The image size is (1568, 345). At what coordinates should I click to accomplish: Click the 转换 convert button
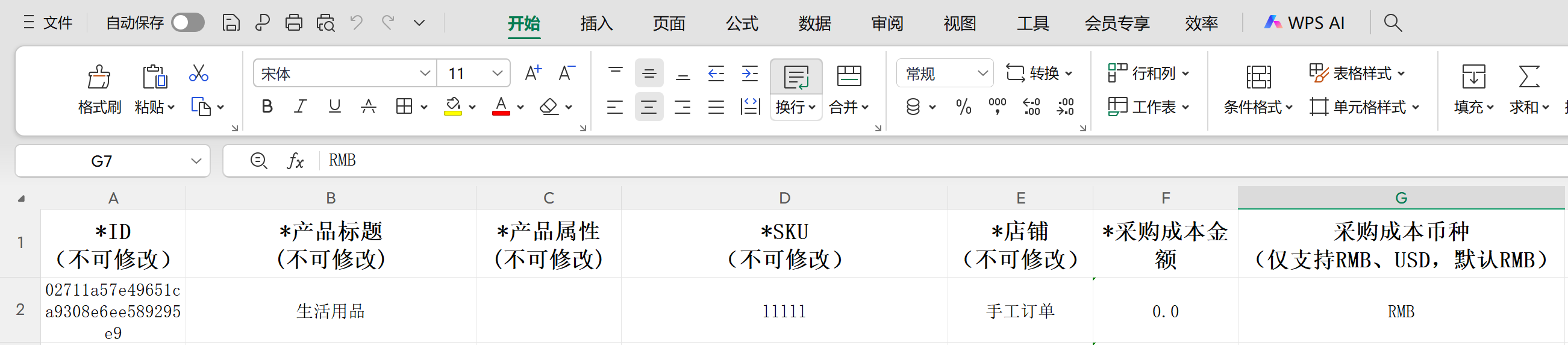(1039, 73)
